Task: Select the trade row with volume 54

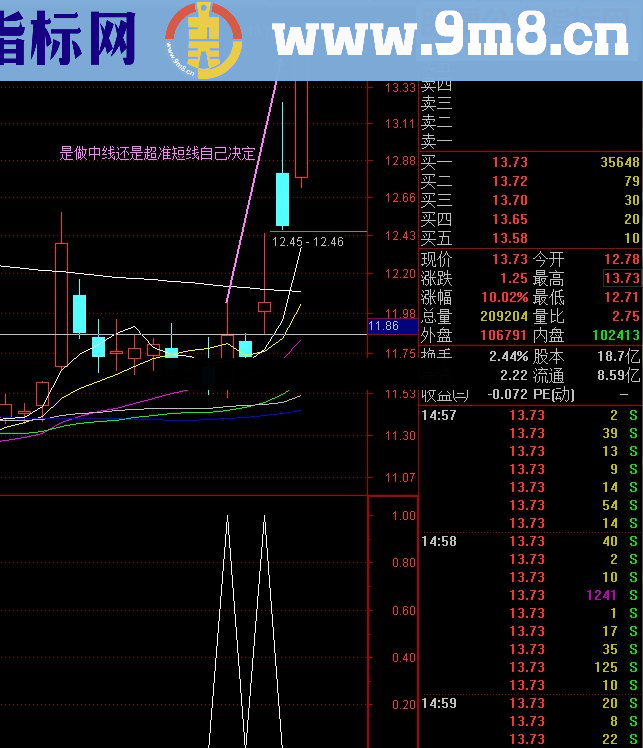Action: (530, 505)
